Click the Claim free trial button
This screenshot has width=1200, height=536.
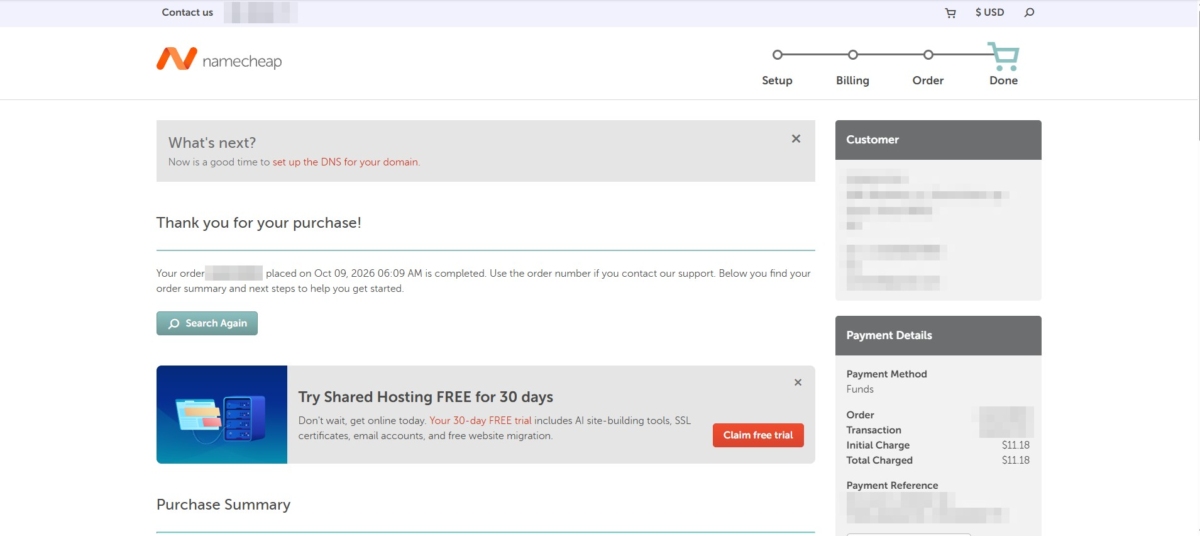[758, 435]
